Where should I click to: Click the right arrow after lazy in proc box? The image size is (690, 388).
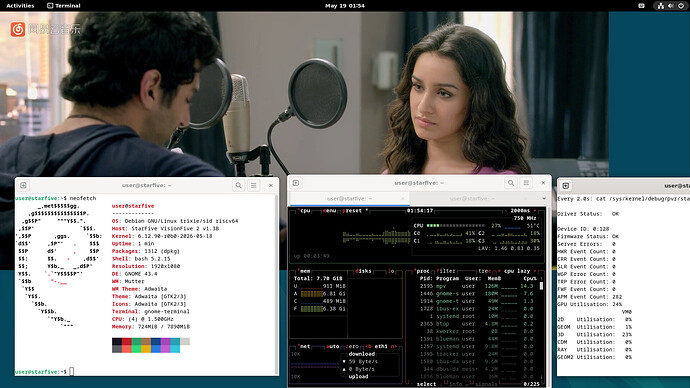(x=535, y=271)
